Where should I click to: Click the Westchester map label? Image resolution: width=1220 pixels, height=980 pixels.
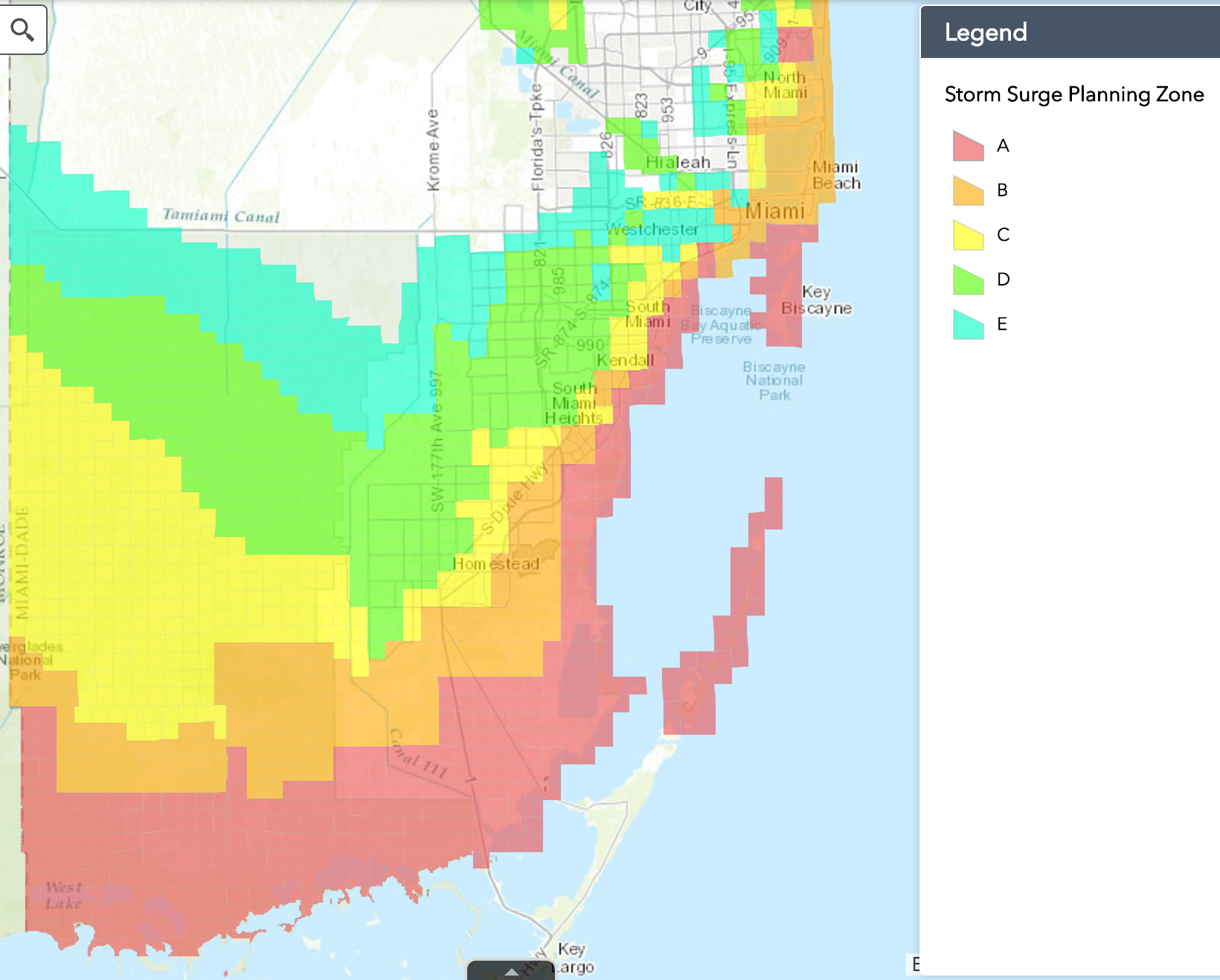tap(652, 230)
